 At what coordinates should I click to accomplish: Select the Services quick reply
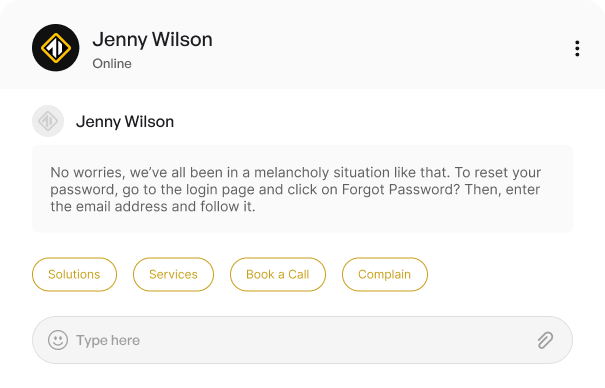(x=173, y=274)
